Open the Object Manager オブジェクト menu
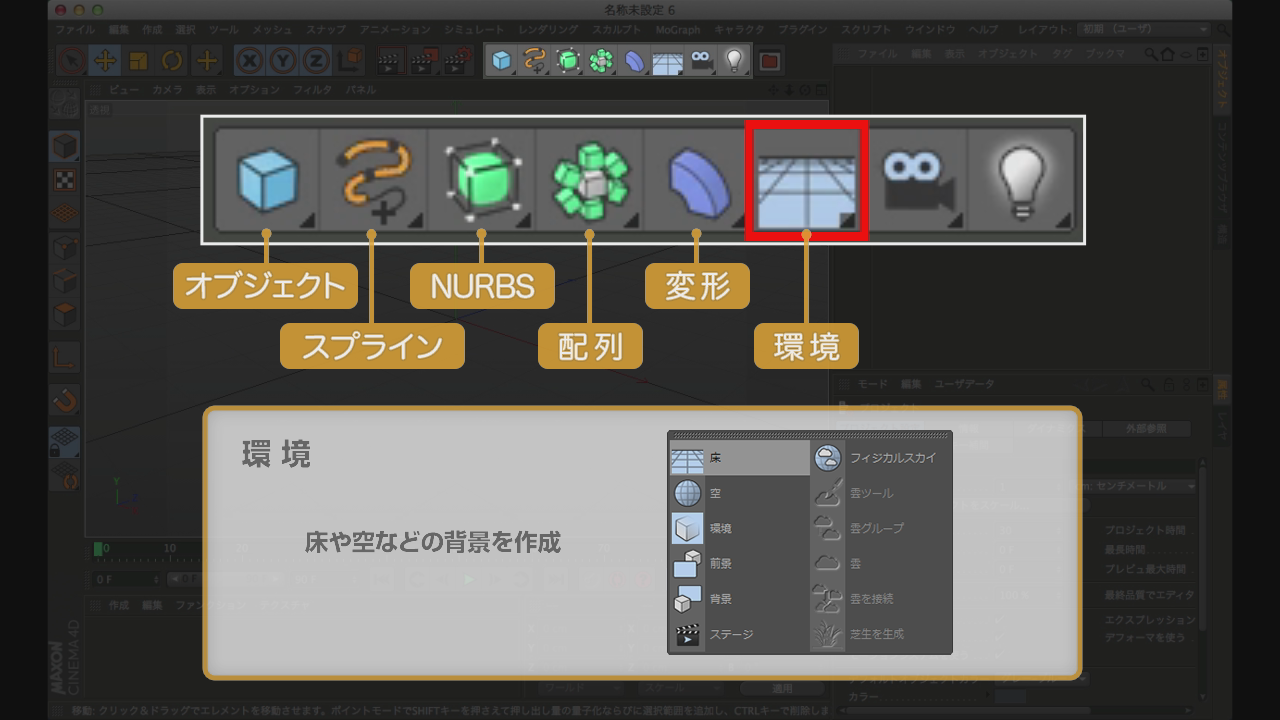 (x=1008, y=53)
